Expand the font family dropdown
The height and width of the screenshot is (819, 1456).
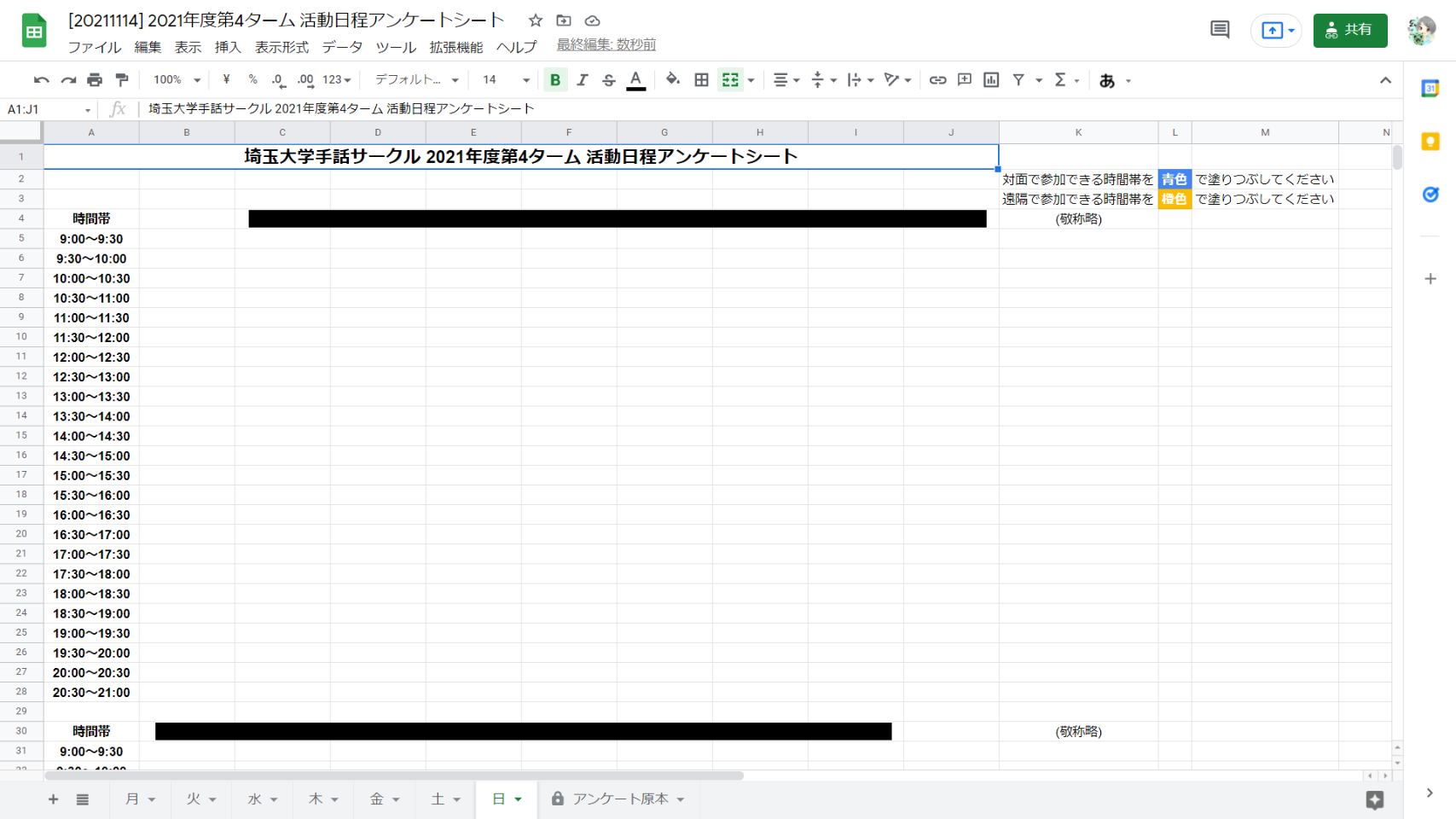[x=416, y=80]
